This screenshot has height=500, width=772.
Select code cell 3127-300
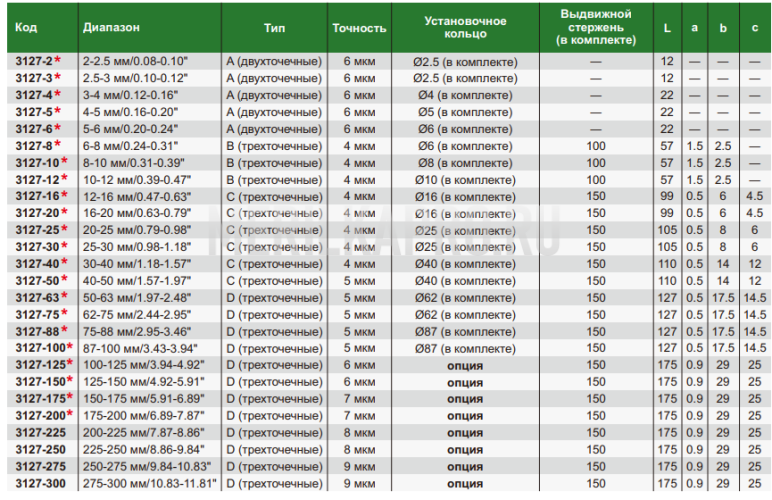pos(40,483)
